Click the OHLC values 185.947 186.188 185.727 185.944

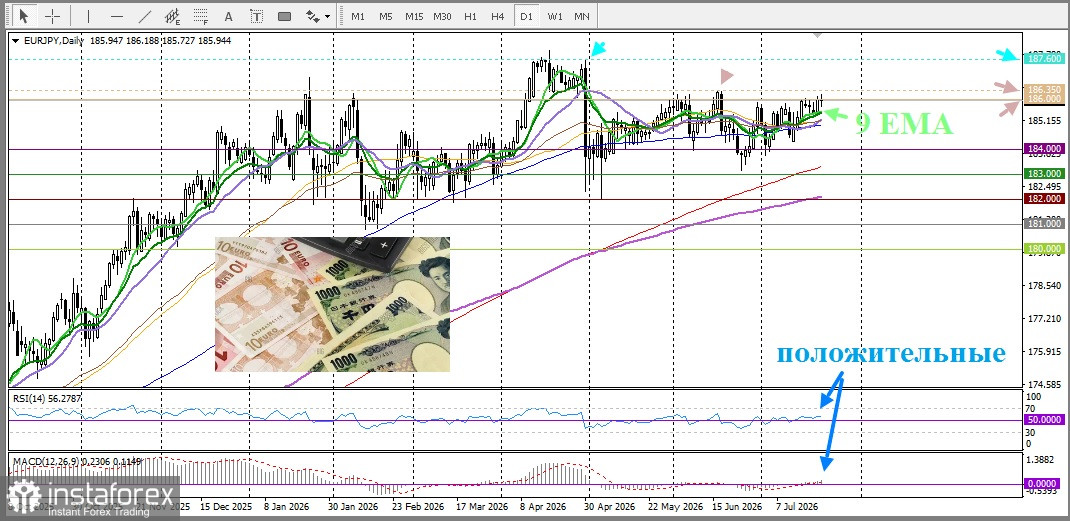[160, 41]
